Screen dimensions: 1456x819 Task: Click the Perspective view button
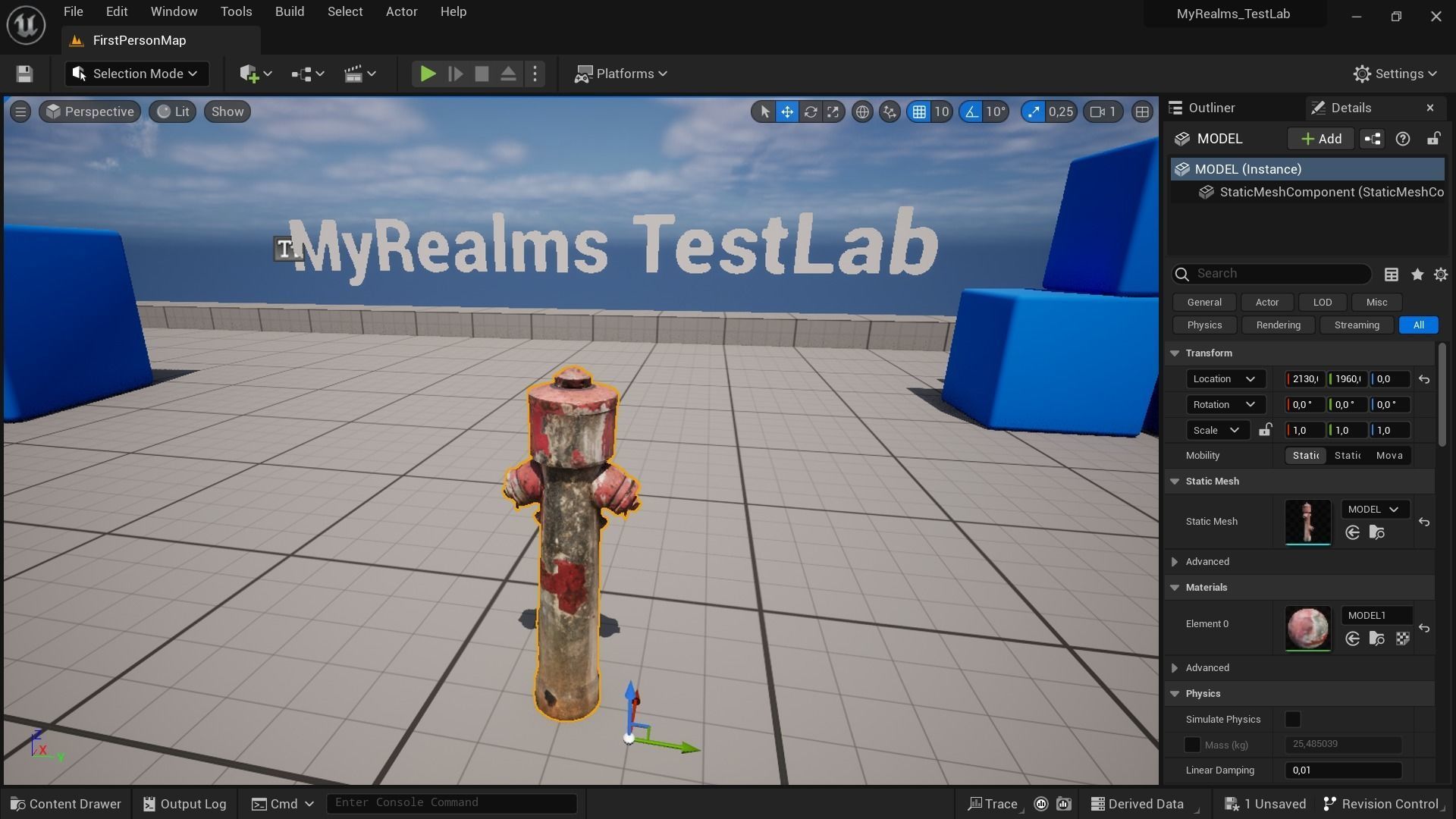click(x=89, y=111)
